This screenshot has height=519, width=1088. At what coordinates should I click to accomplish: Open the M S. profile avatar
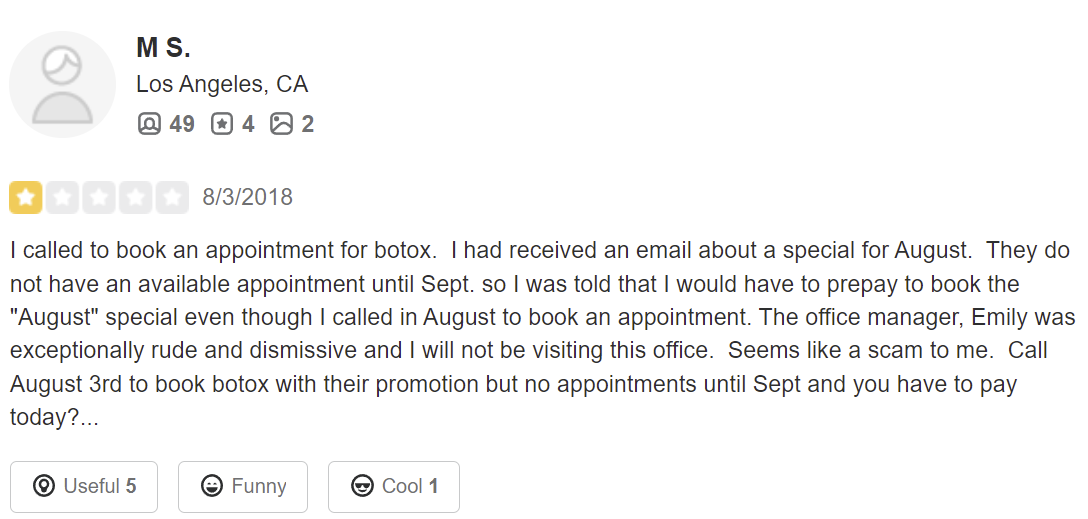point(62,84)
